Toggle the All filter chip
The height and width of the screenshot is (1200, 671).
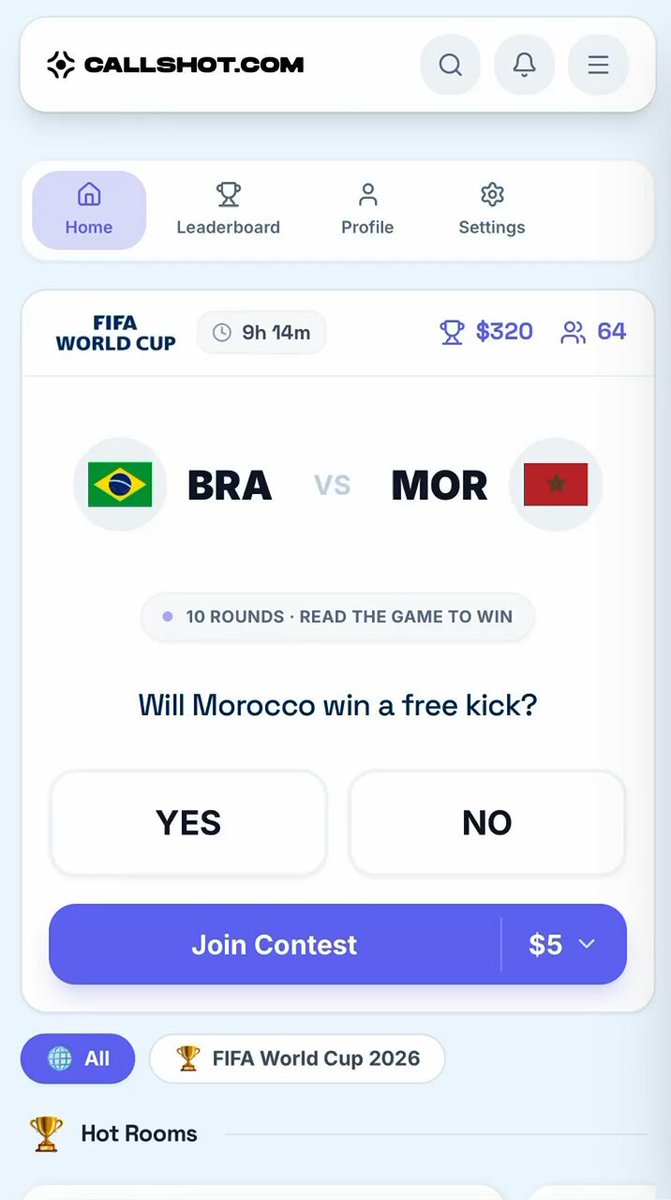point(78,1058)
